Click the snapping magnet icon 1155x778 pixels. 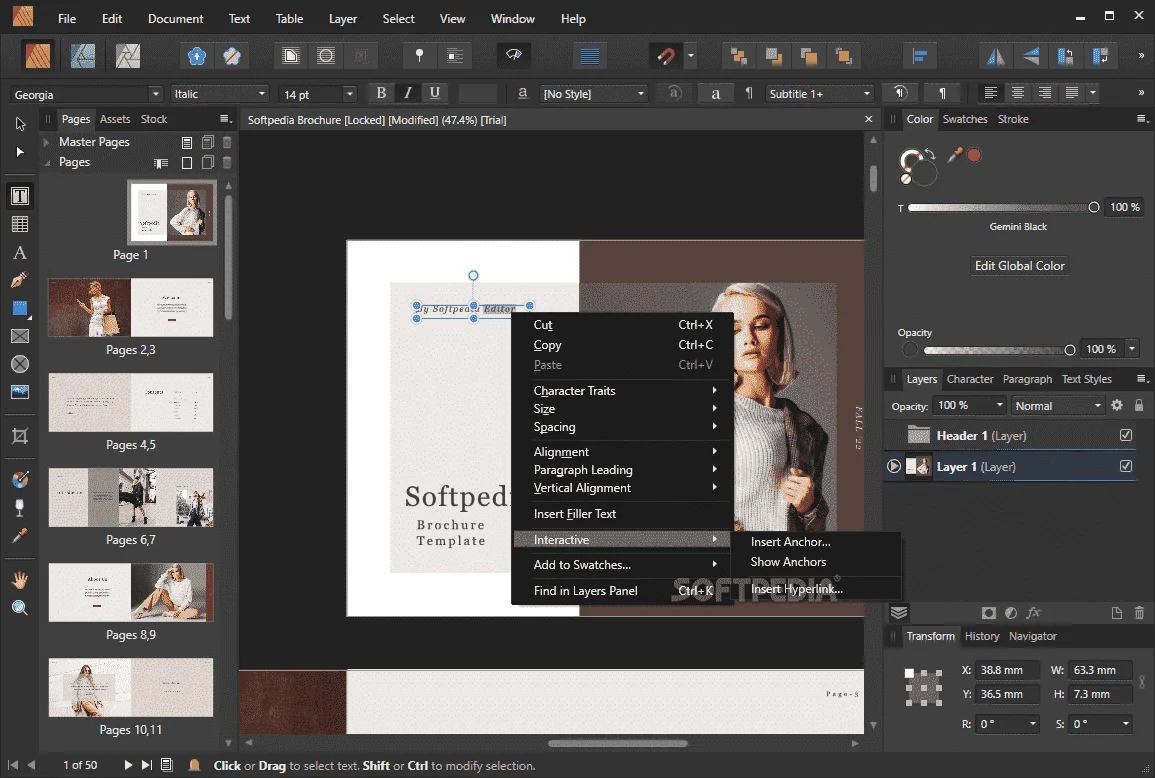[x=665, y=56]
